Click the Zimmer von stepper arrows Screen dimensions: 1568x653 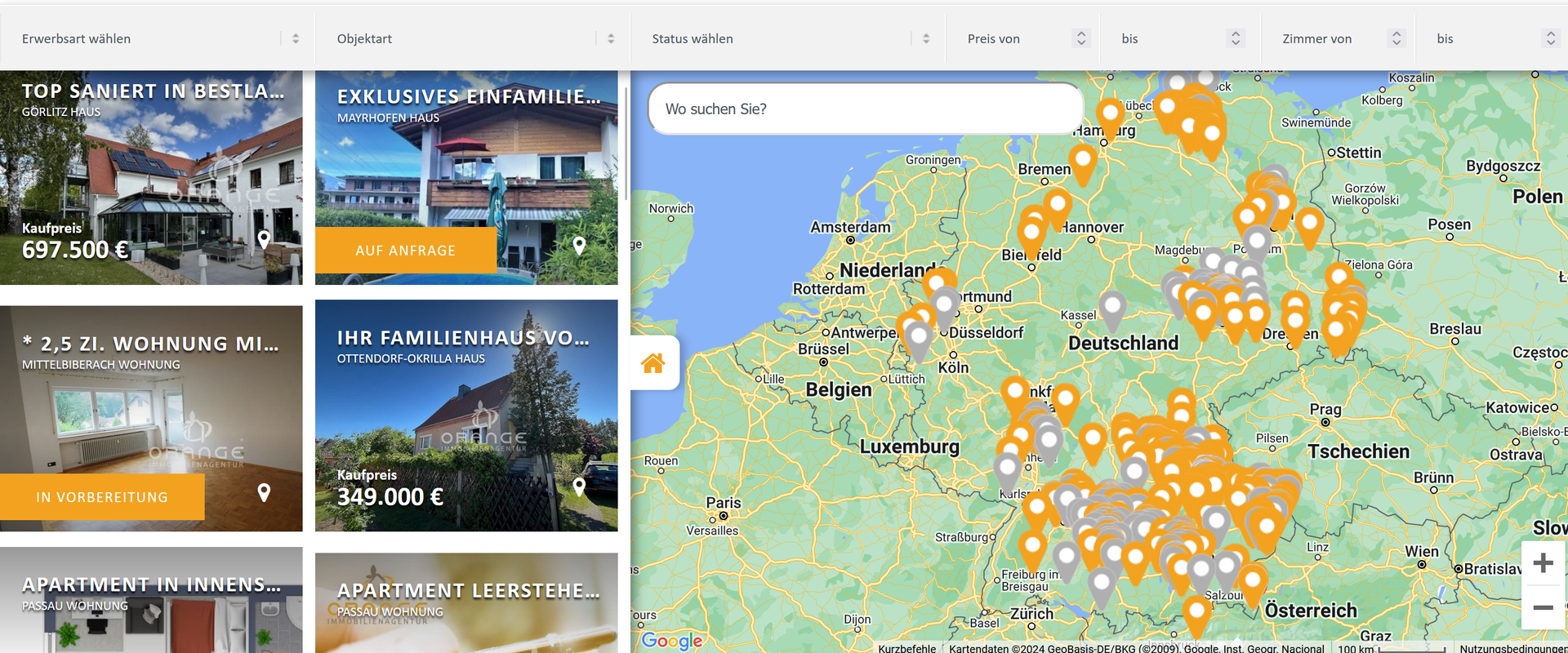1396,38
